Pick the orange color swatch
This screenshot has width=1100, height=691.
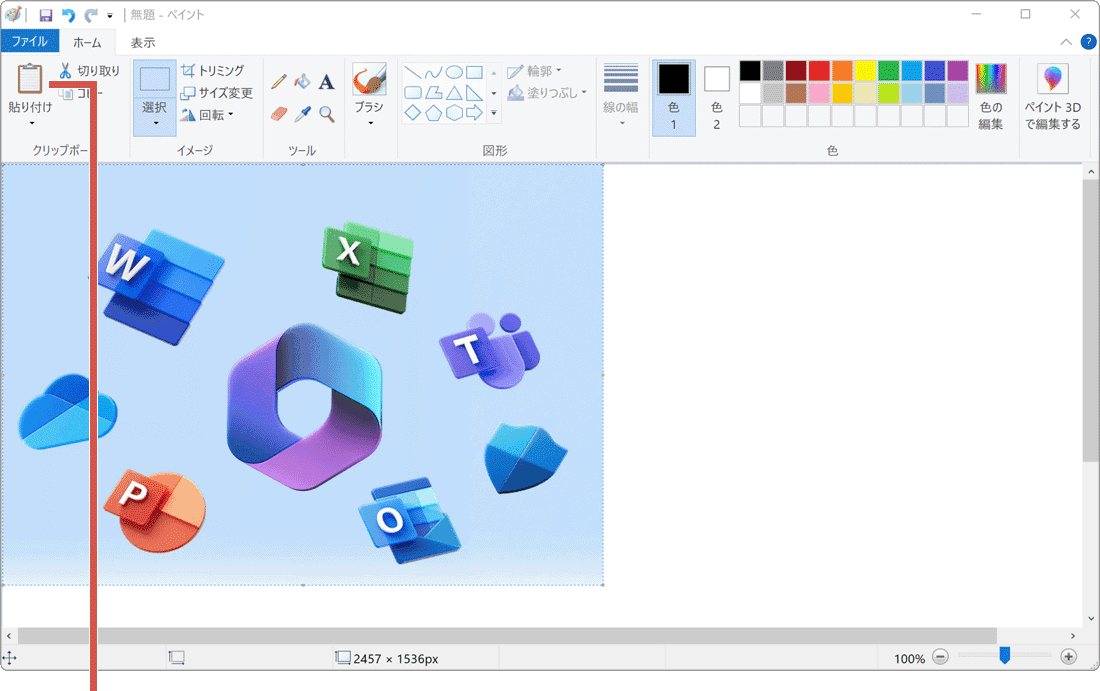(843, 70)
